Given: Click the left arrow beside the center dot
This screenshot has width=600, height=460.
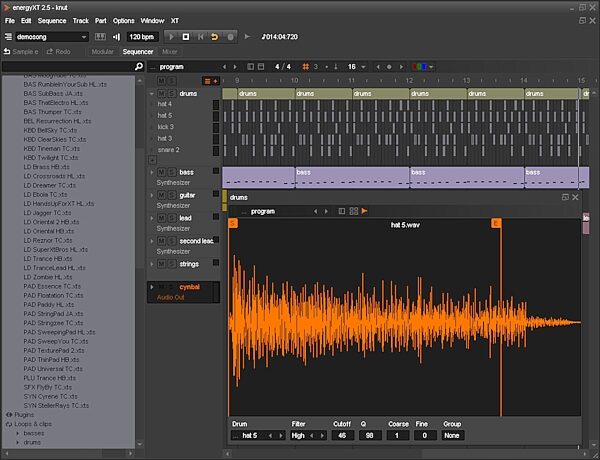Looking at the screenshot, I should coord(378,67).
